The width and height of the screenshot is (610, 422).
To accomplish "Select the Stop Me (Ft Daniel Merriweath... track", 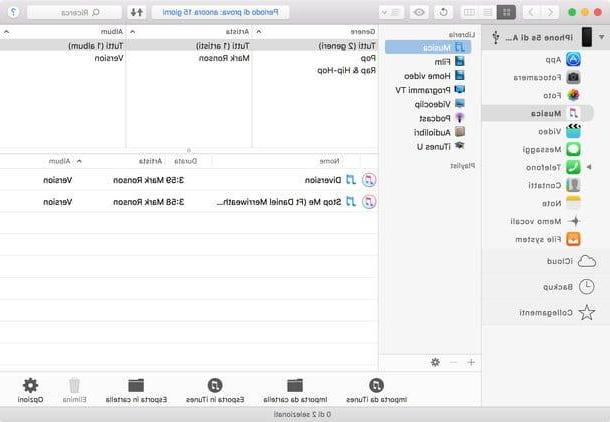I will pyautogui.click(x=279, y=202).
